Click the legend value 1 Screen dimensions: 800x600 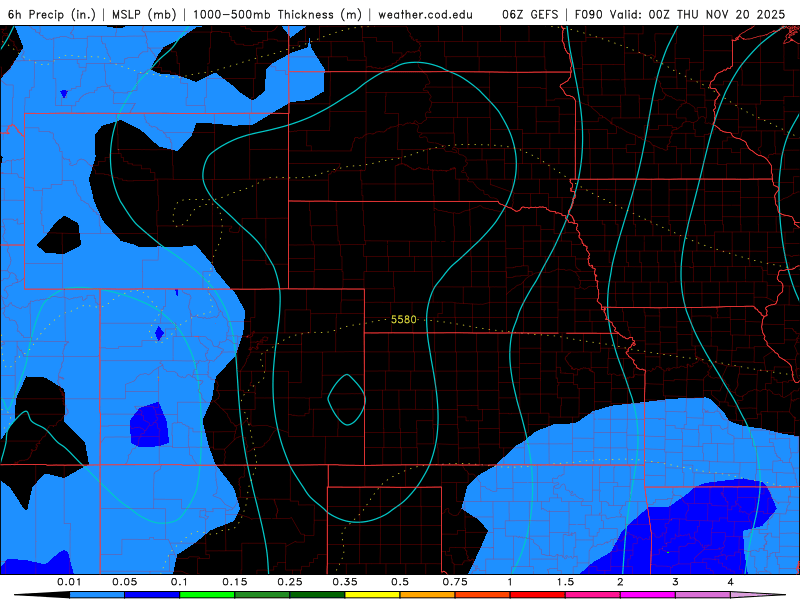pos(510,582)
